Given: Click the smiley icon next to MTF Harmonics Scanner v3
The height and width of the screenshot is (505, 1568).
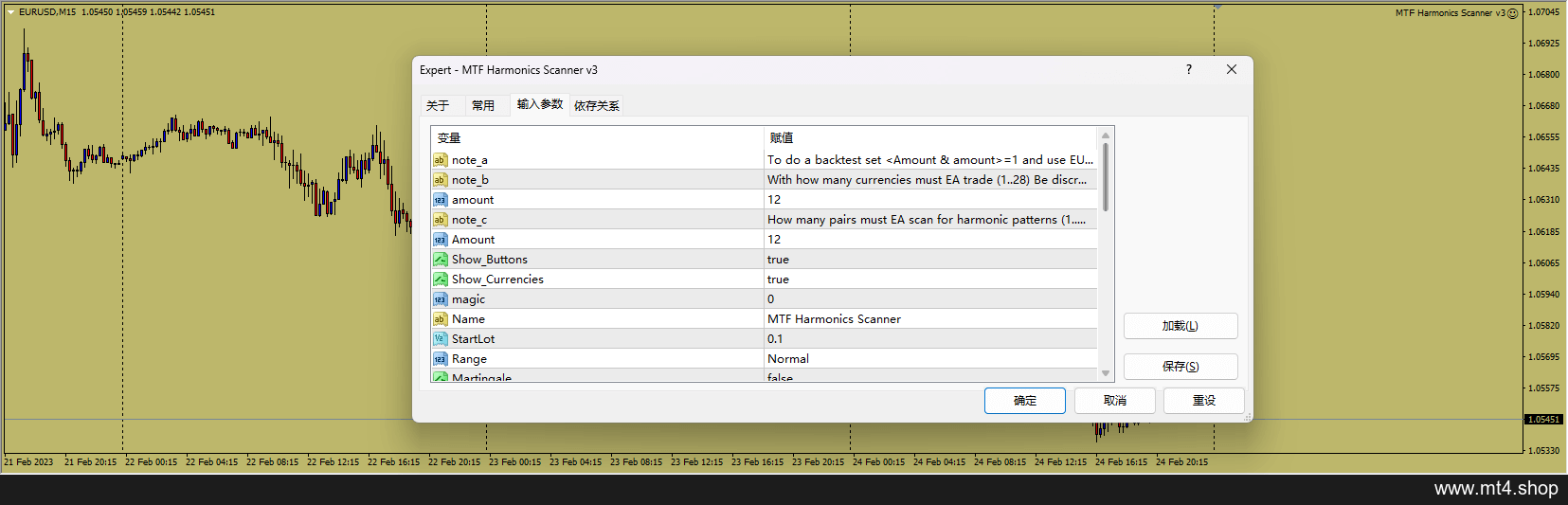Looking at the screenshot, I should (1512, 13).
